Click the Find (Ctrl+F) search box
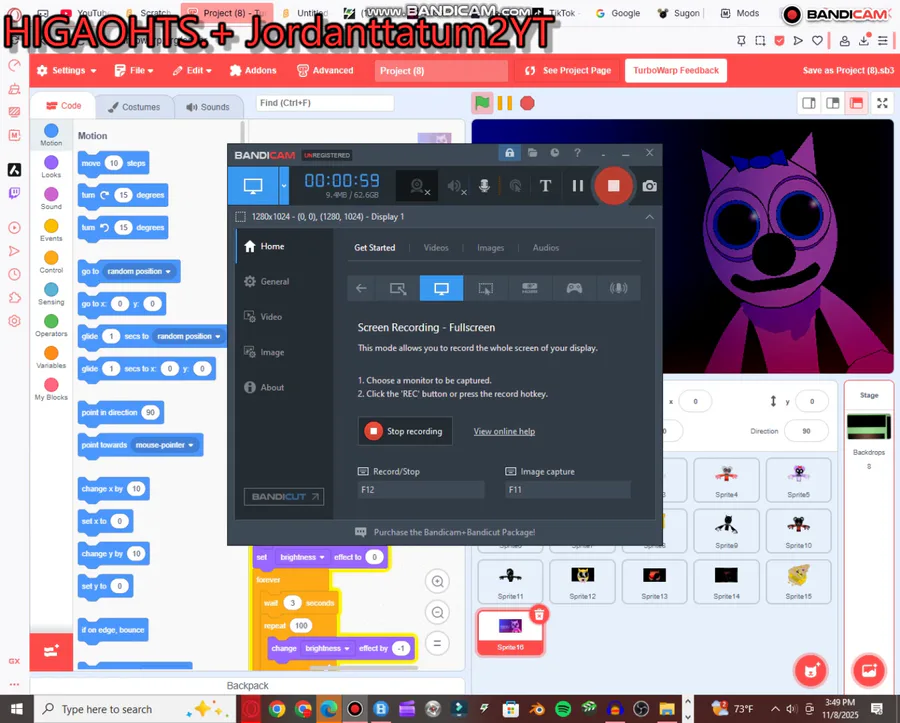Image resolution: width=900 pixels, height=723 pixels. tap(325, 103)
